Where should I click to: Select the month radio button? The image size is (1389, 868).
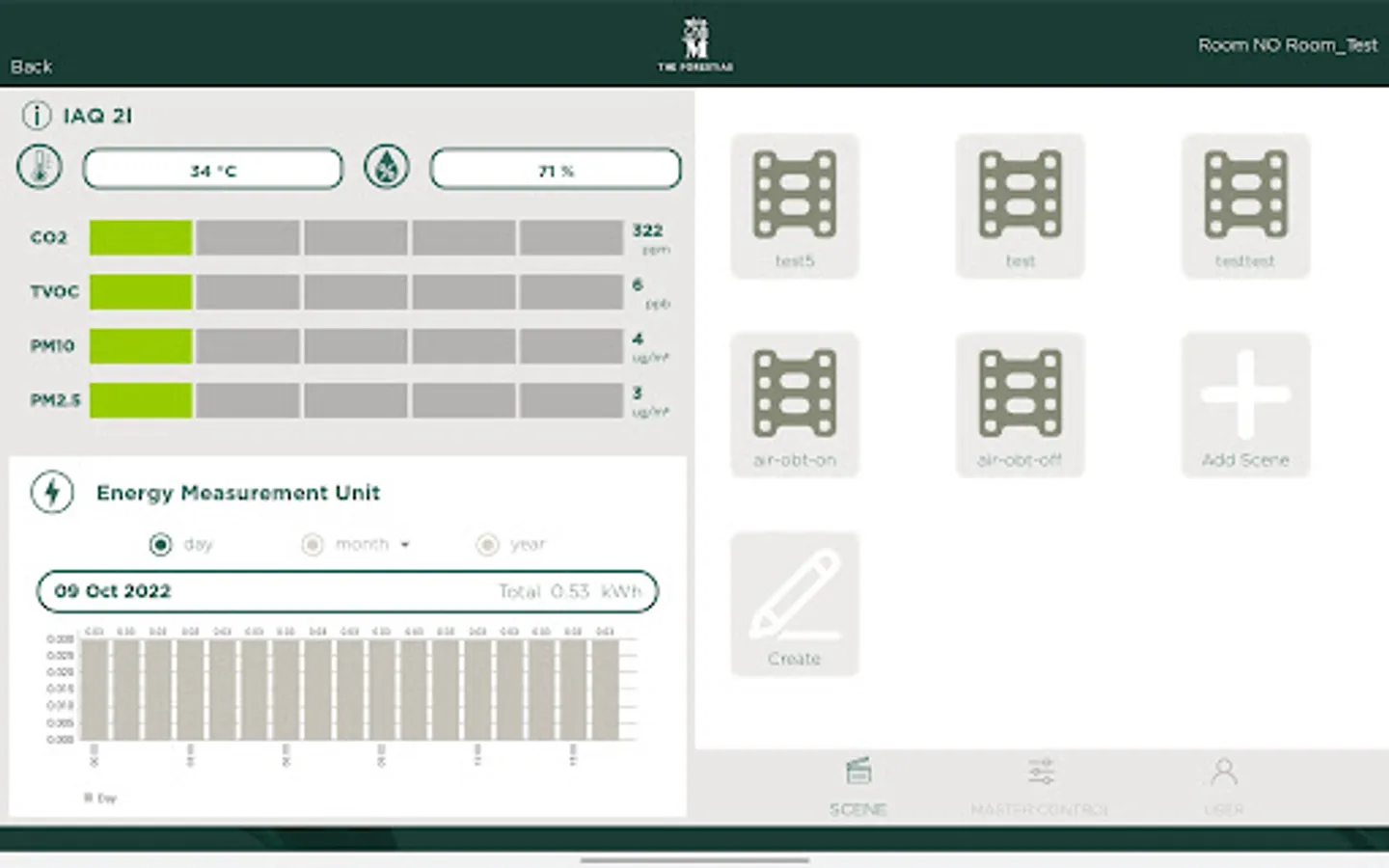tap(313, 545)
